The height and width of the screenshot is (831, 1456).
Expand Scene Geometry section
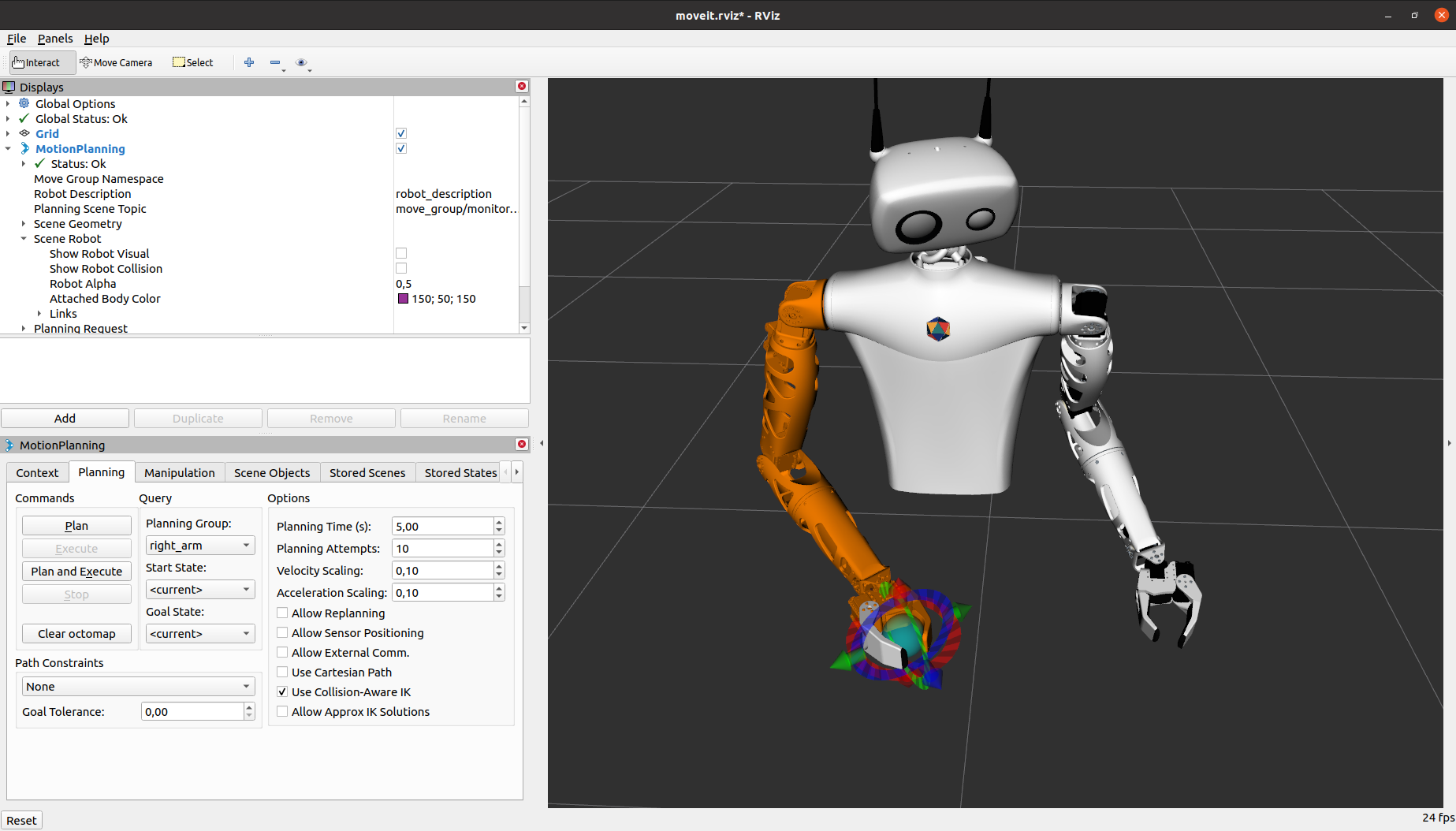tap(24, 223)
